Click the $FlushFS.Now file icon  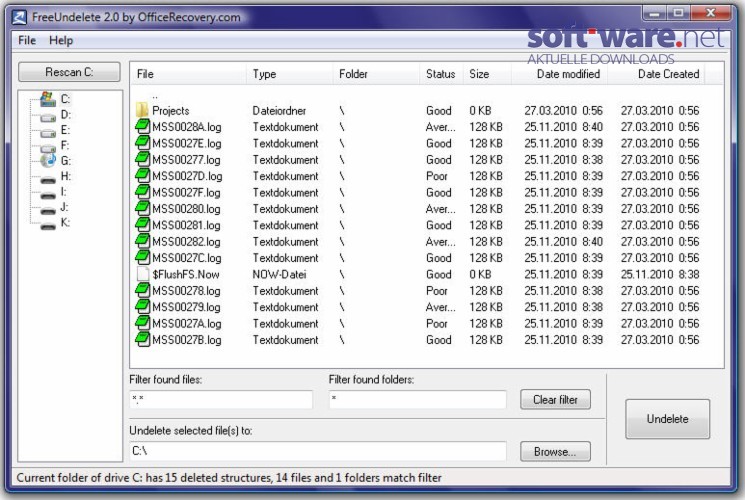[x=142, y=274]
